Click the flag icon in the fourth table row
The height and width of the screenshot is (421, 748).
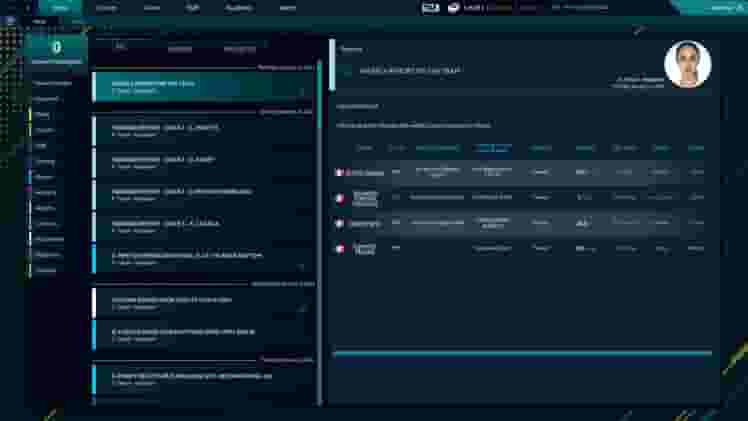tap(340, 248)
